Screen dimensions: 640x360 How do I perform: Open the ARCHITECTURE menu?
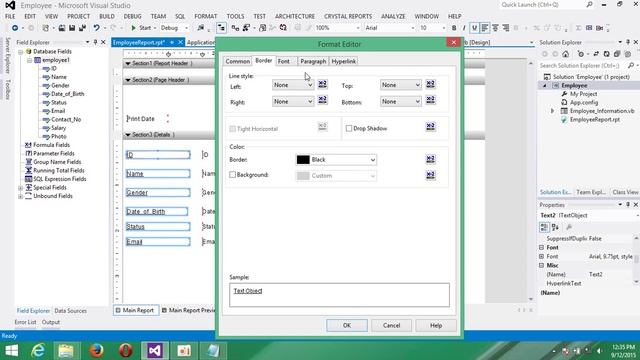tap(295, 16)
